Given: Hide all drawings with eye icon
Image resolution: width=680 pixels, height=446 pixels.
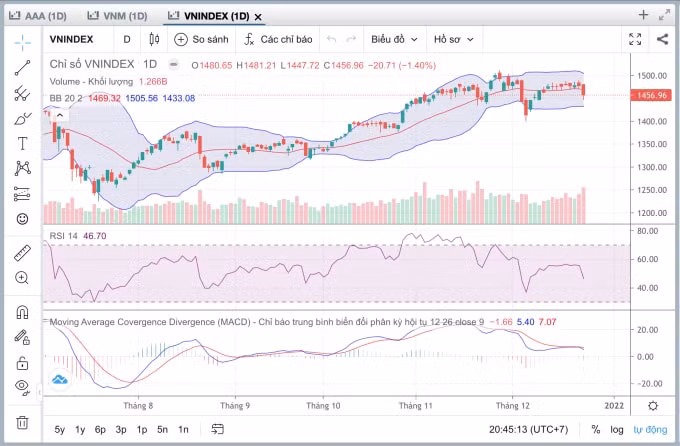Looking at the screenshot, I should click(x=22, y=387).
